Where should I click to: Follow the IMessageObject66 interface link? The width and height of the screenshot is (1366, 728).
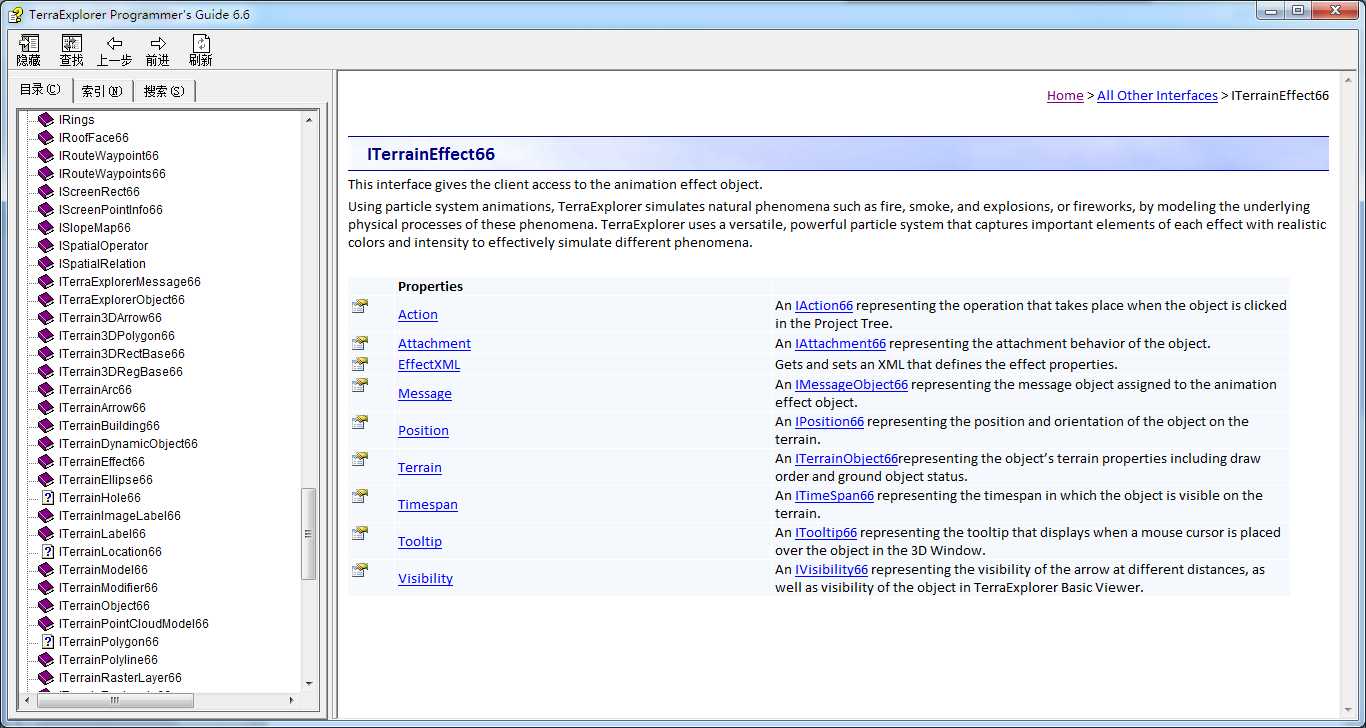(851, 384)
